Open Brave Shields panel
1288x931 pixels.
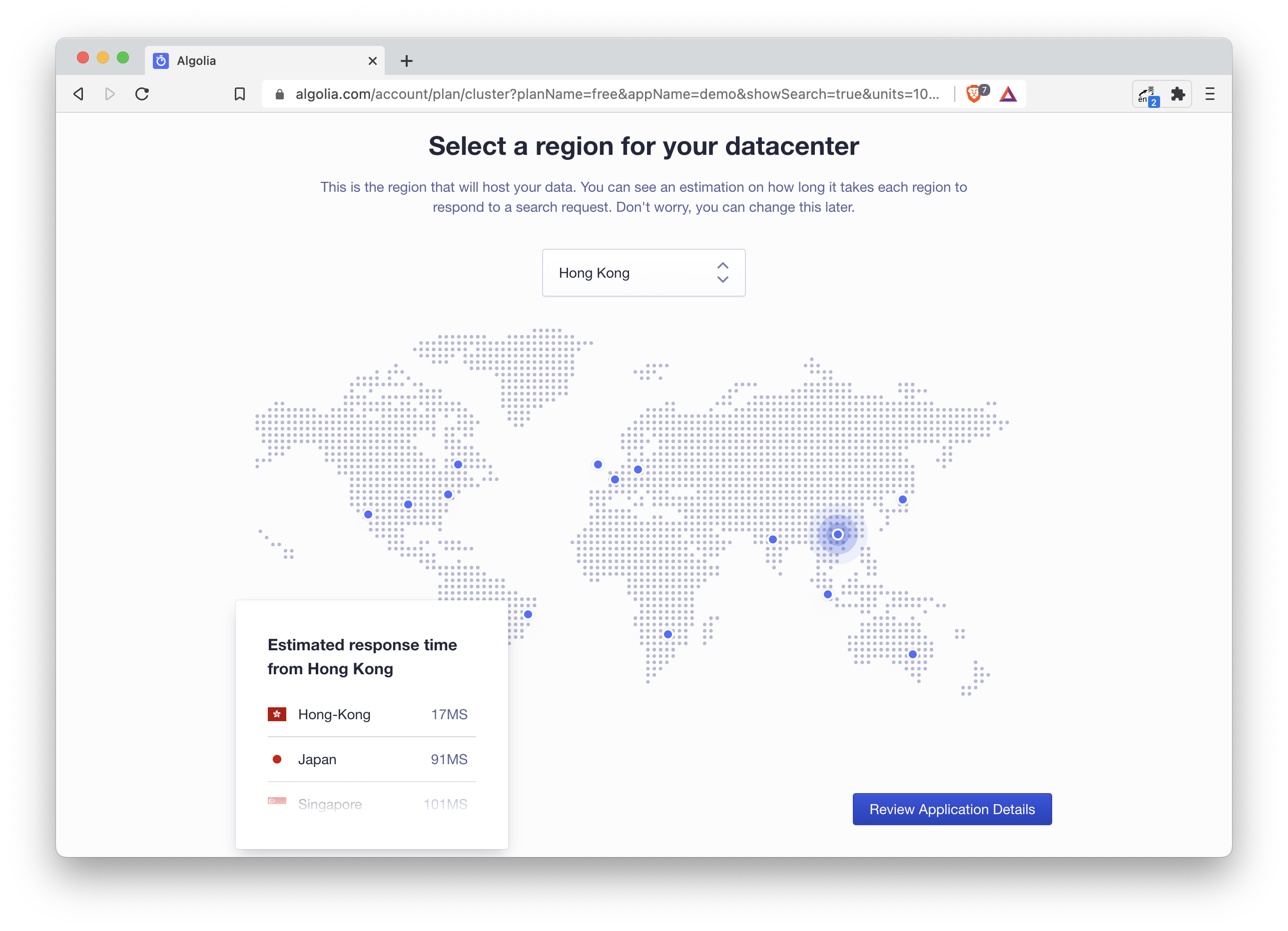(x=976, y=94)
